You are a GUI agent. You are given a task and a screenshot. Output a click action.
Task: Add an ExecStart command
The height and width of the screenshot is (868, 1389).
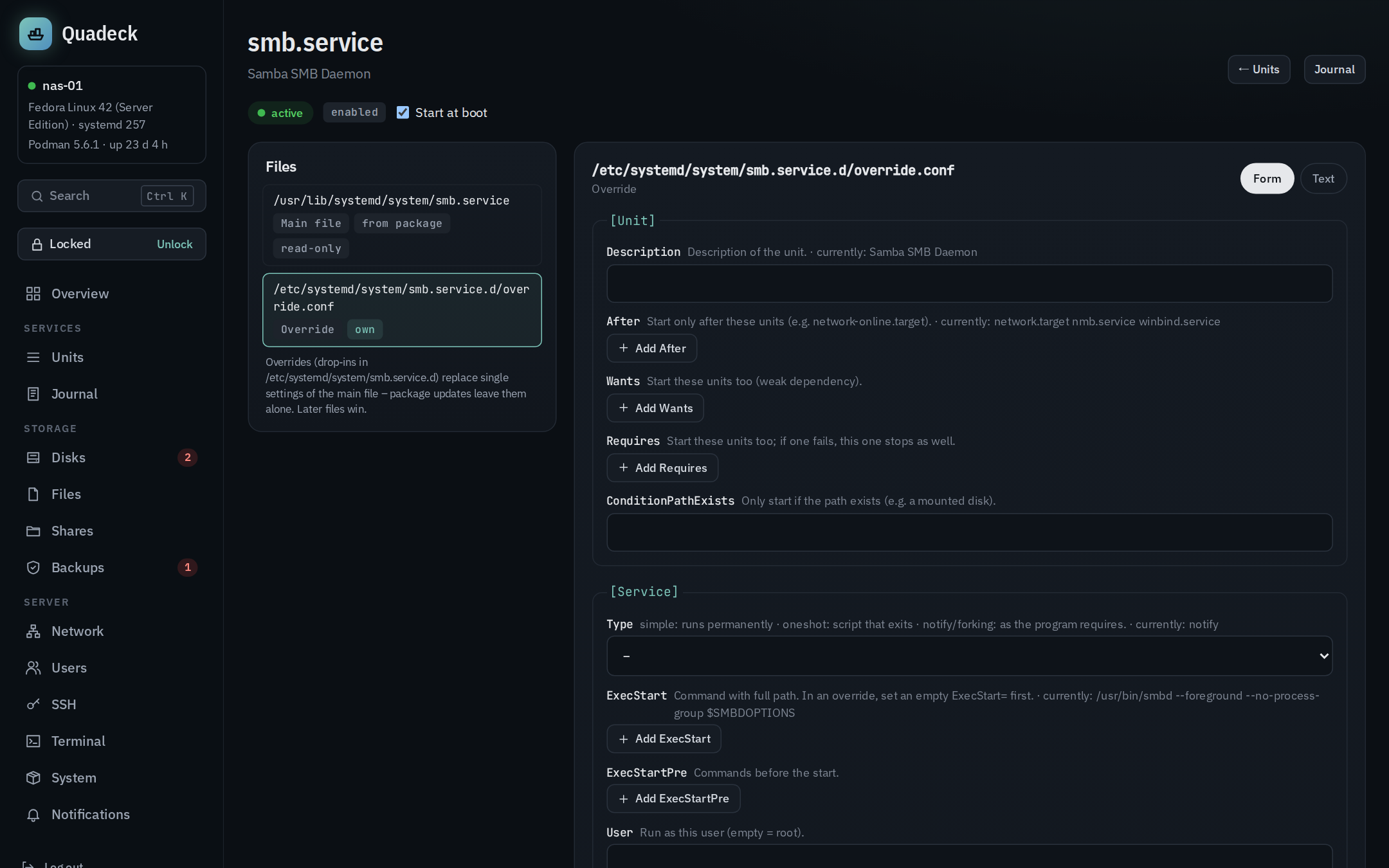click(x=664, y=739)
